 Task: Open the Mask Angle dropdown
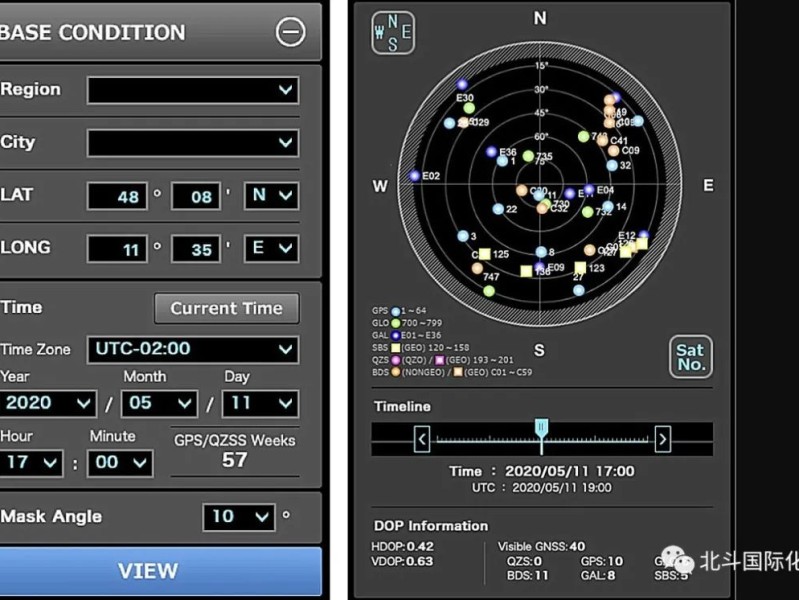pyautogui.click(x=238, y=517)
